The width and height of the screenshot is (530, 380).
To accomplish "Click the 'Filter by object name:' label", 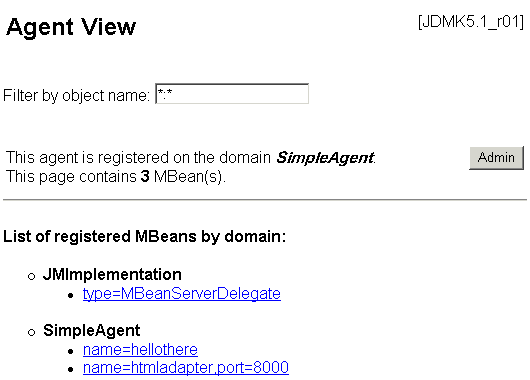I will pos(76,95).
